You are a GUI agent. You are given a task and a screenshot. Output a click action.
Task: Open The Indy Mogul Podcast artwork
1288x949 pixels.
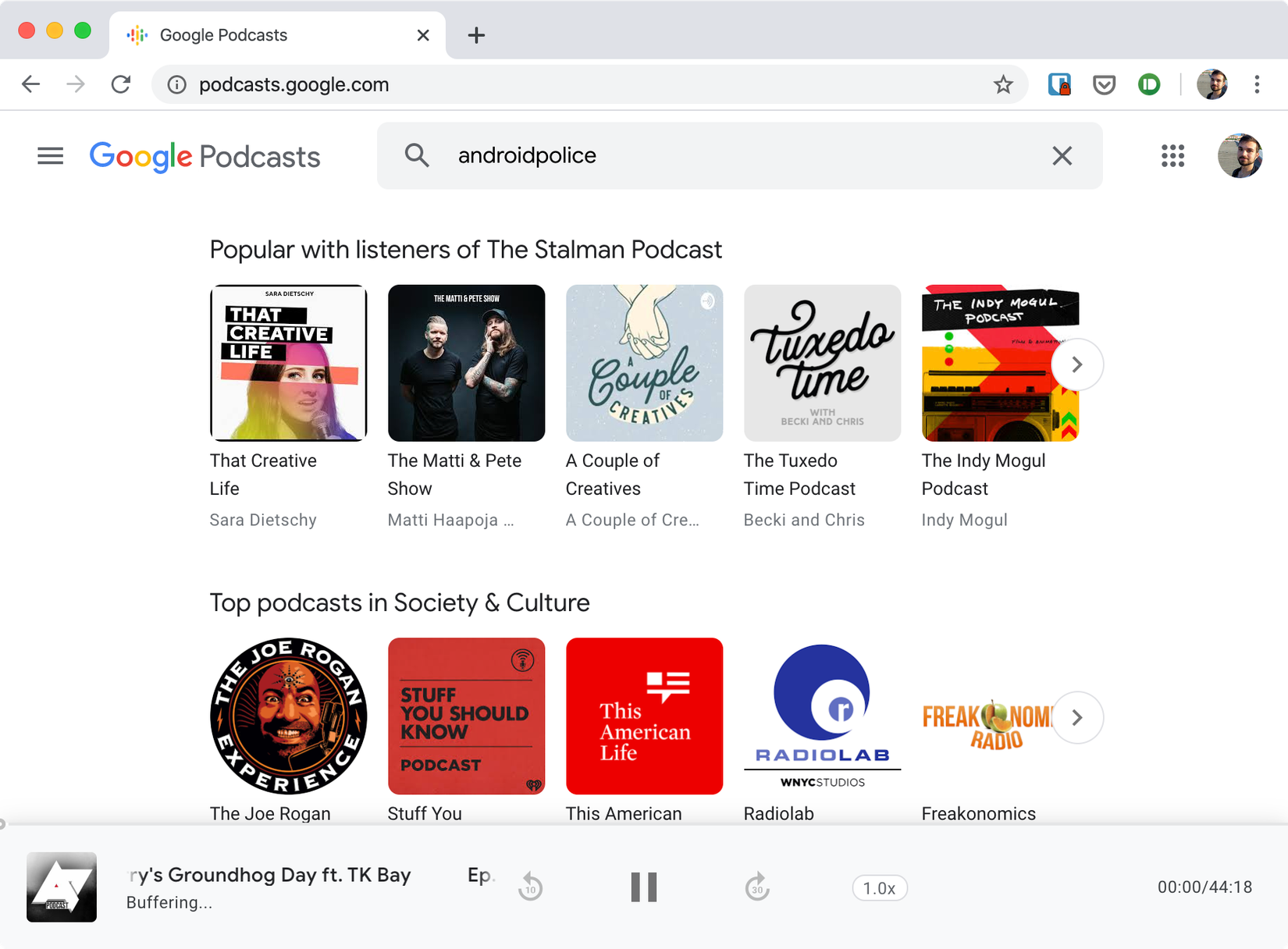tap(1000, 363)
